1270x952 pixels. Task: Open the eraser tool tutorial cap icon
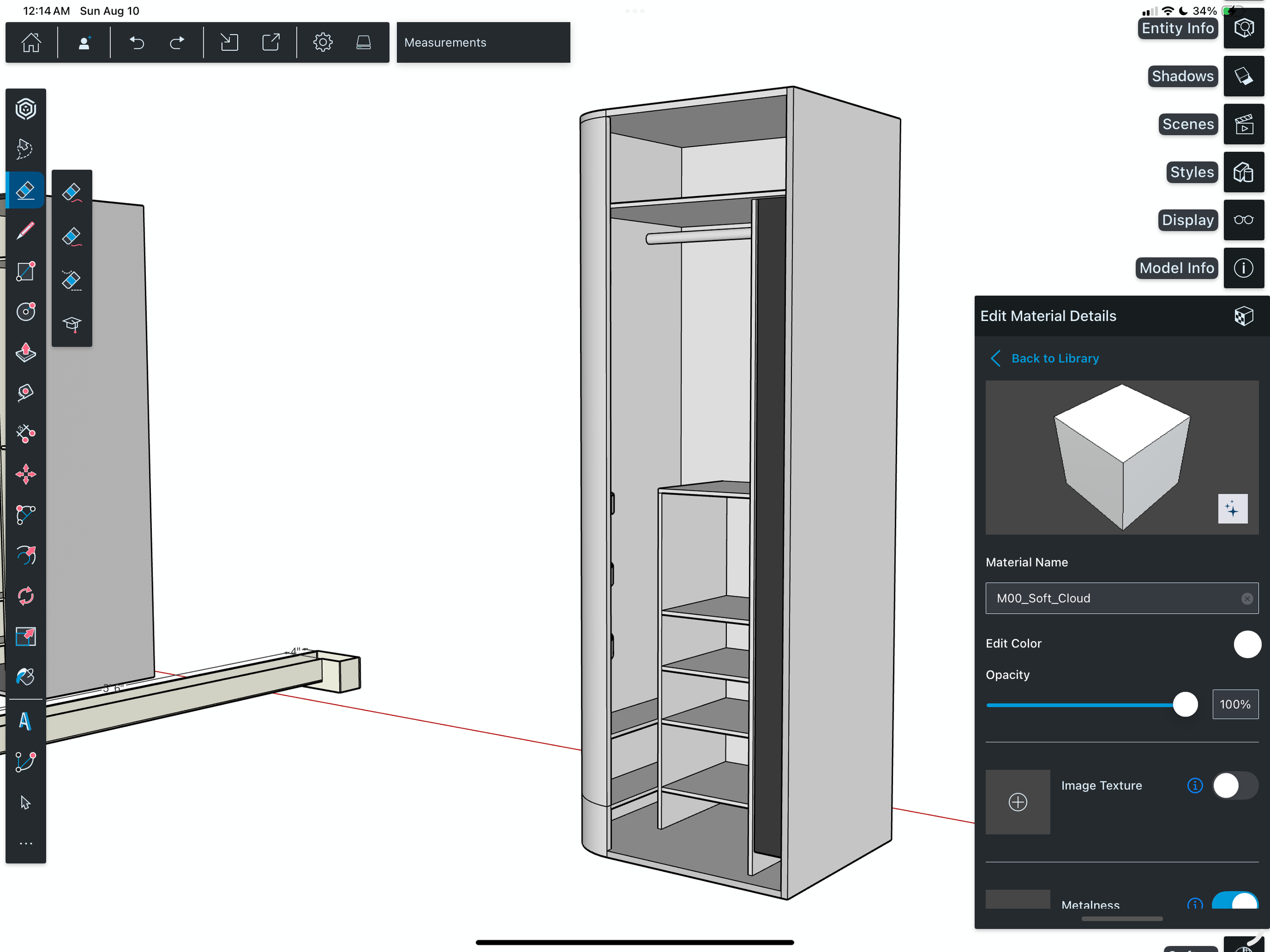[72, 325]
